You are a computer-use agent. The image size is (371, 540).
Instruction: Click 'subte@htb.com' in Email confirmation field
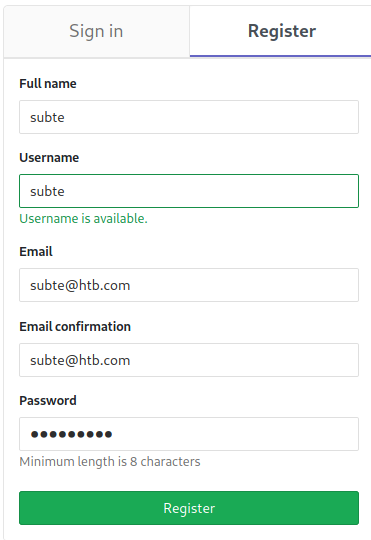pyautogui.click(x=80, y=361)
